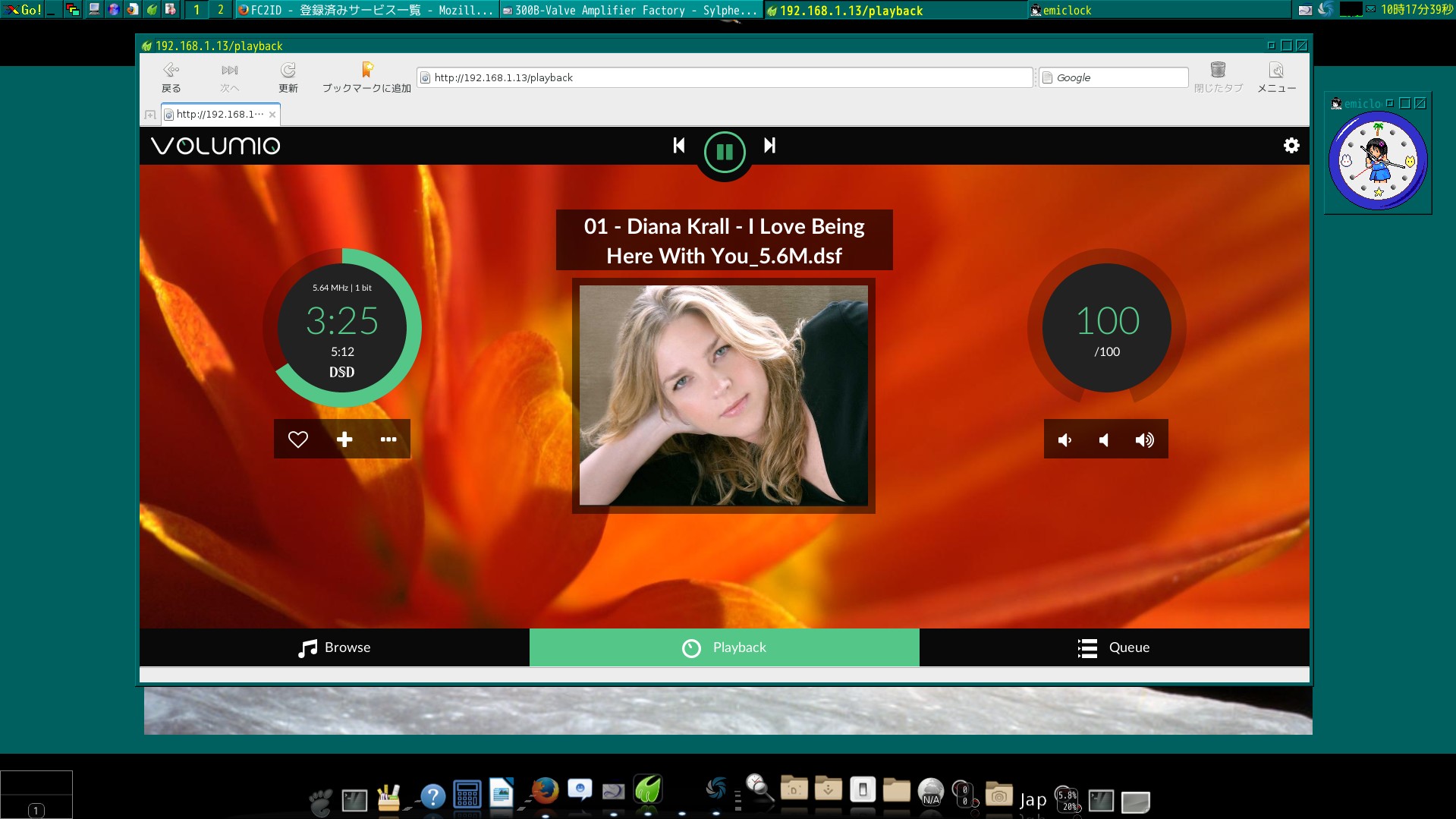Select the Playback tab
The width and height of the screenshot is (1456, 819).
(x=724, y=647)
